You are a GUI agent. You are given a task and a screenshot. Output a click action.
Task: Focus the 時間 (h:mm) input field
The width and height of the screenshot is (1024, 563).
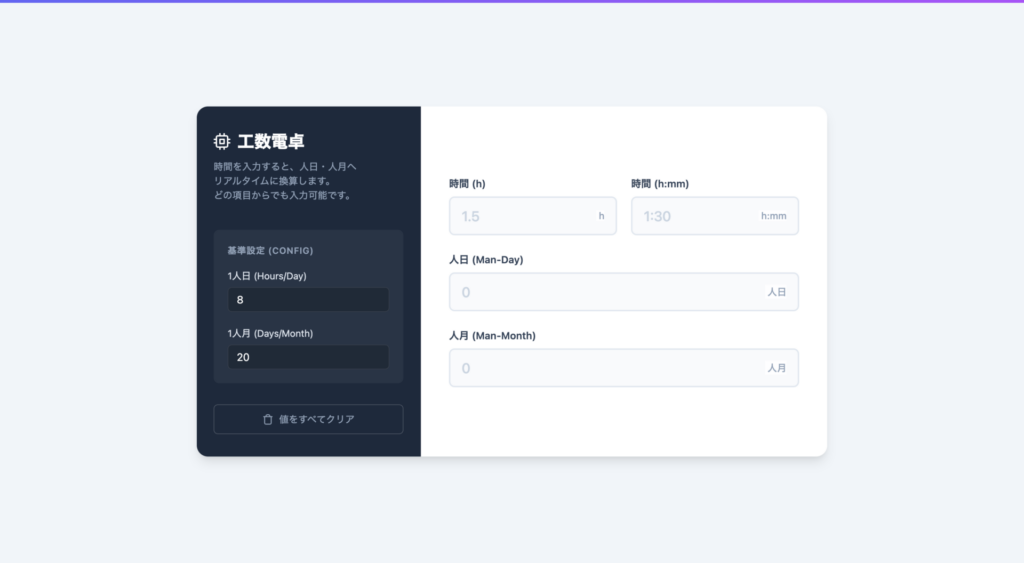click(695, 216)
